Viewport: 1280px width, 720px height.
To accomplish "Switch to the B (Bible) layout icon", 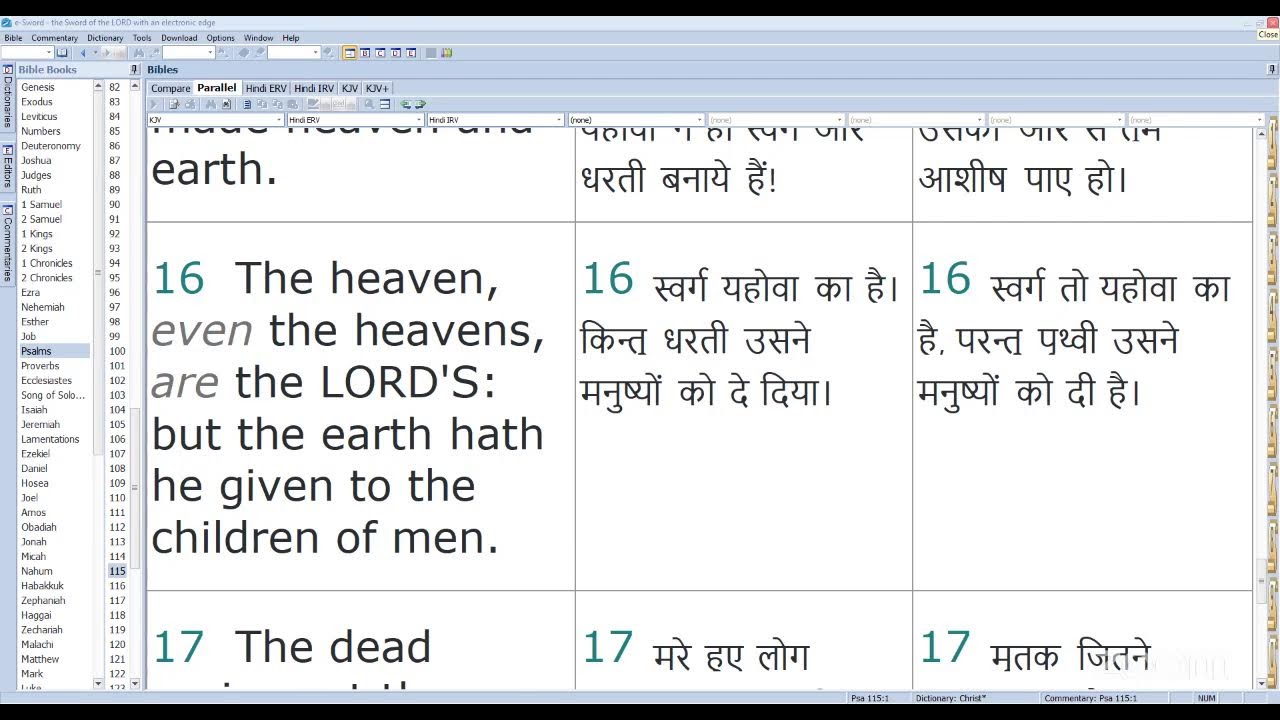I will coord(365,52).
